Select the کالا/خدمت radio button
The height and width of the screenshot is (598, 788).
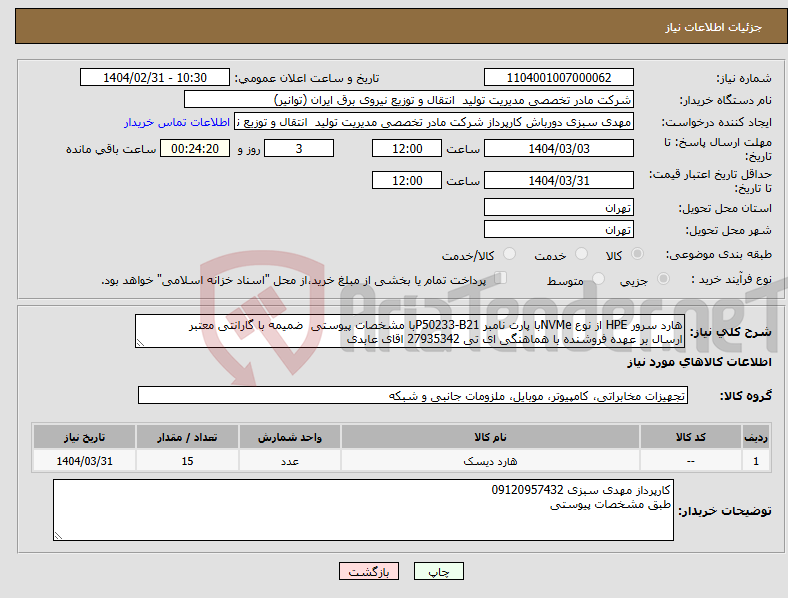509,254
